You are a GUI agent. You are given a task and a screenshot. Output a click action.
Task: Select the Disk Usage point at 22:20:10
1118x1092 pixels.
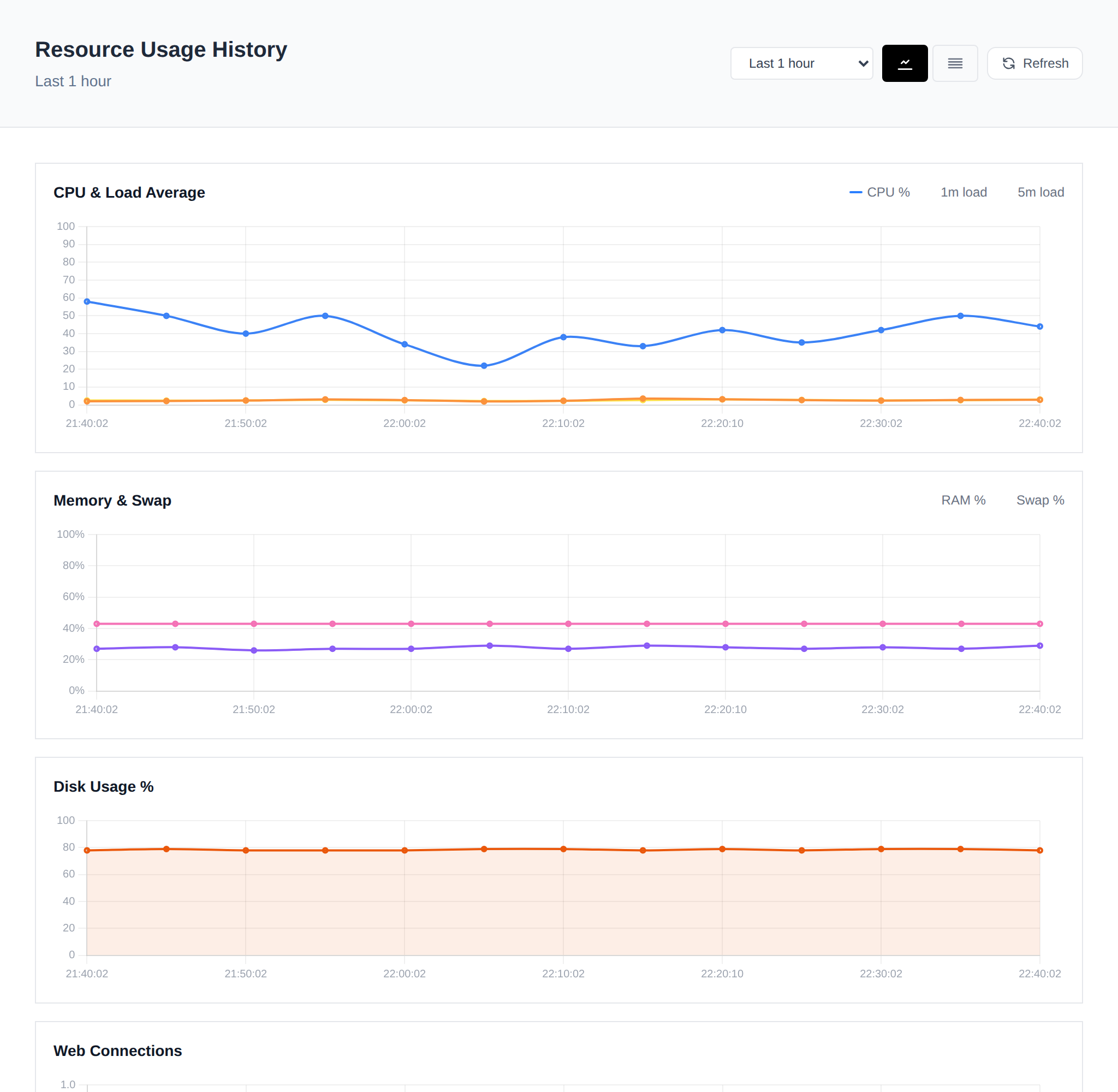point(722,850)
